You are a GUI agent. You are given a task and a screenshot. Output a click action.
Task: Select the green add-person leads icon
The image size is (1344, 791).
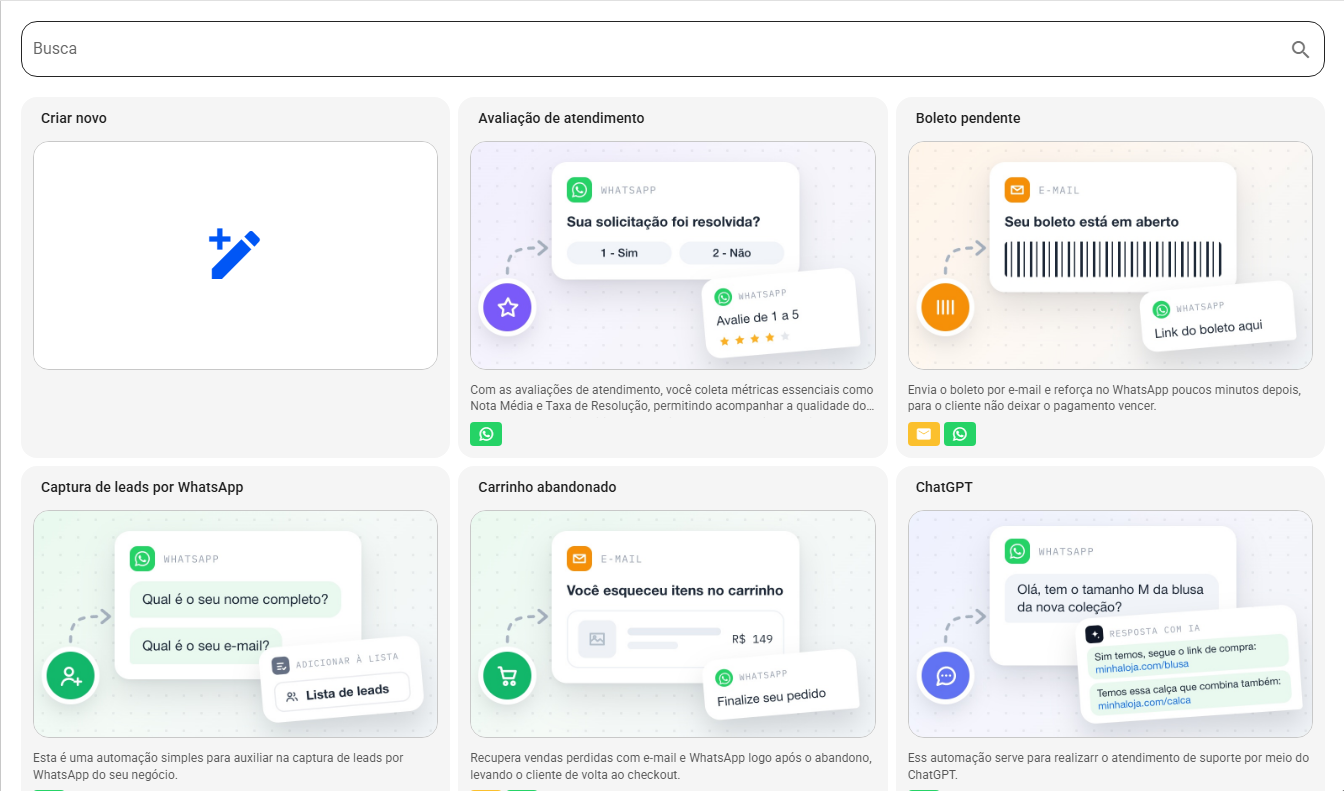pyautogui.click(x=71, y=676)
